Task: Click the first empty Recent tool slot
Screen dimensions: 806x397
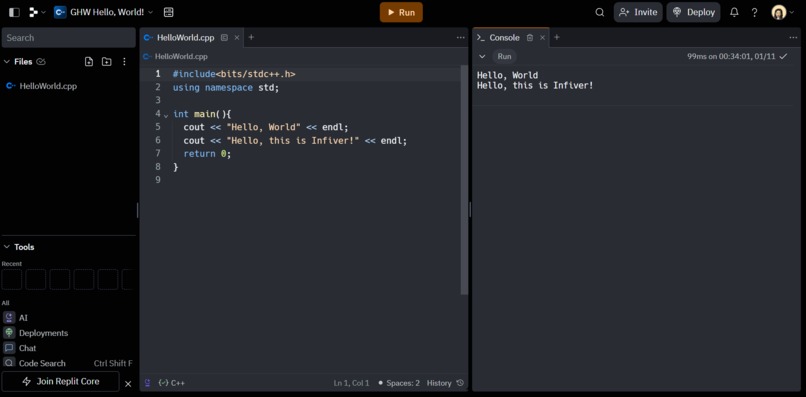Action: pos(12,279)
